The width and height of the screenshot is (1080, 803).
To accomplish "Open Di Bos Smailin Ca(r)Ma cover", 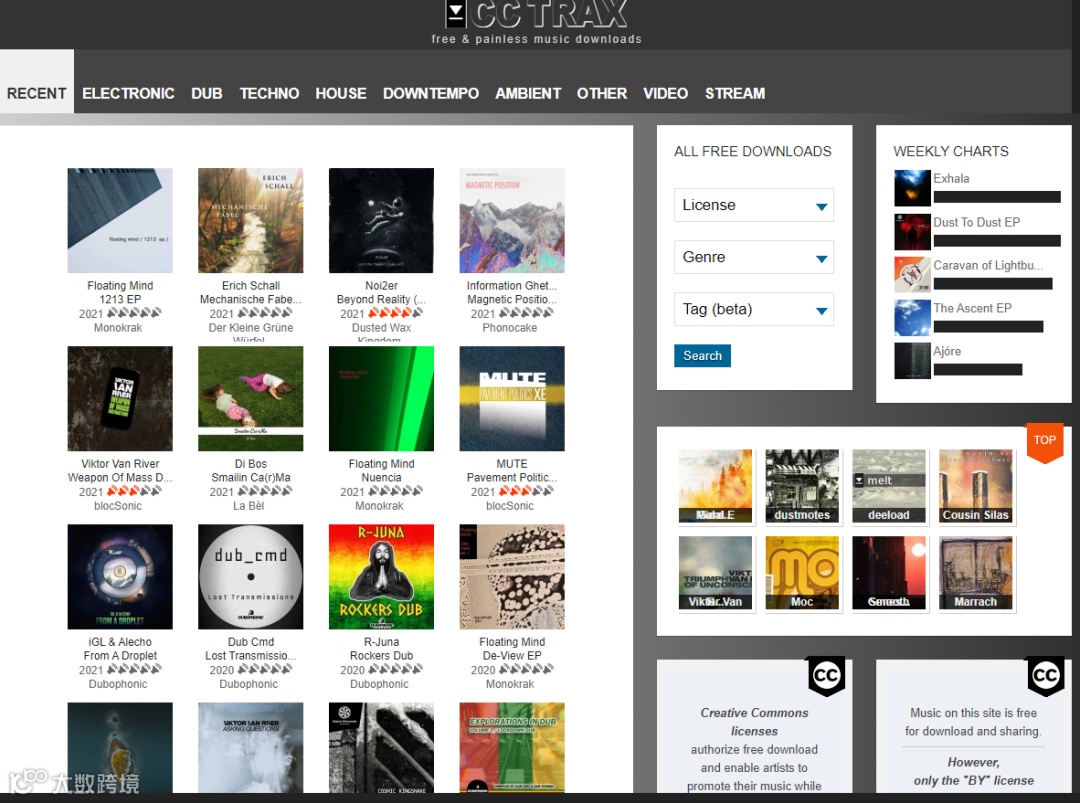I will coord(251,399).
